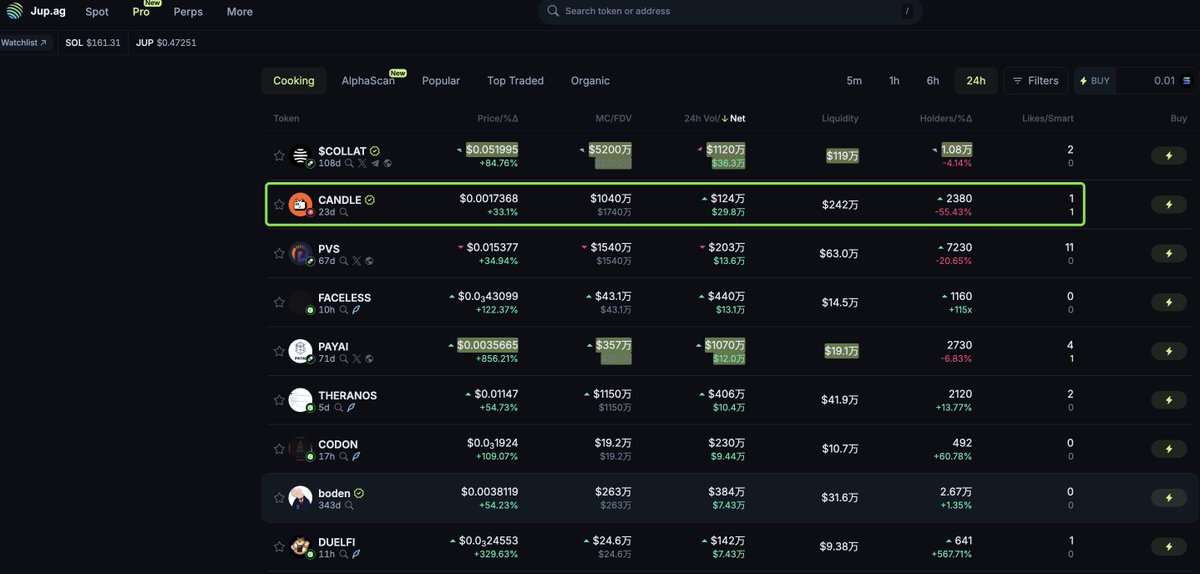Click the search icon in the boden row
Viewport: 1200px width, 574px height.
(350, 505)
